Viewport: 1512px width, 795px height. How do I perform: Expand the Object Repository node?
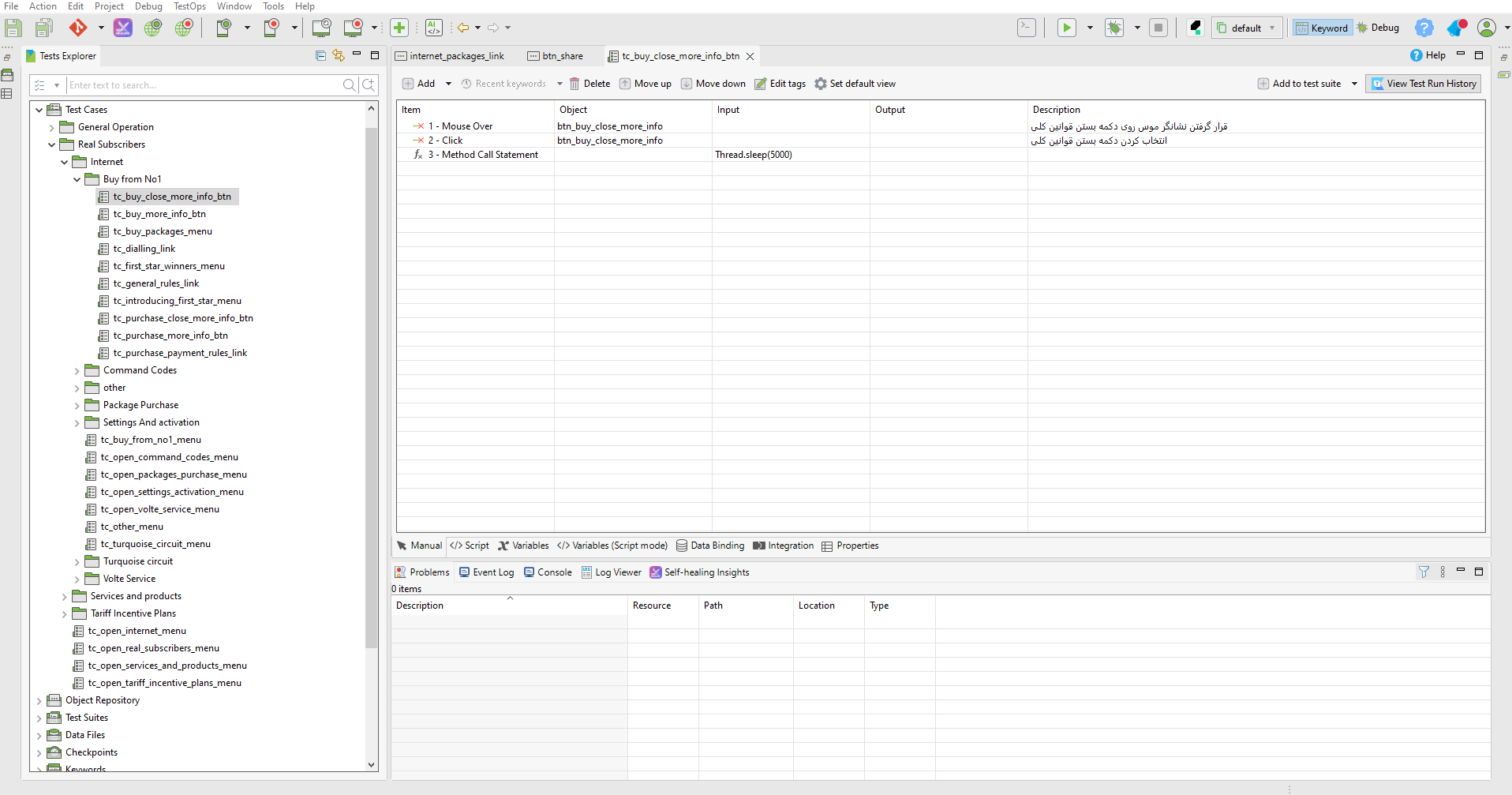(39, 701)
